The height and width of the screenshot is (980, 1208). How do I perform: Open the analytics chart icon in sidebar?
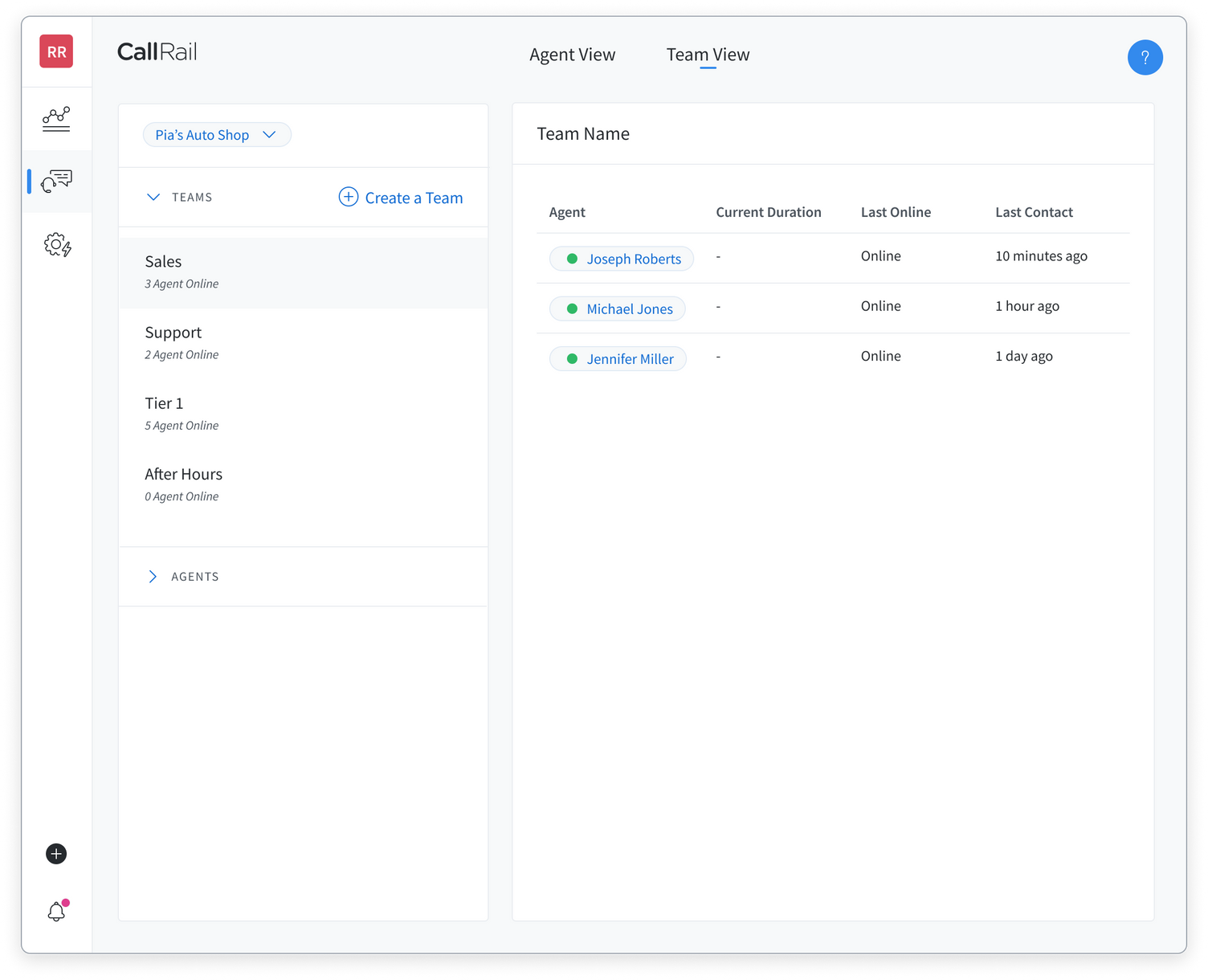[56, 119]
